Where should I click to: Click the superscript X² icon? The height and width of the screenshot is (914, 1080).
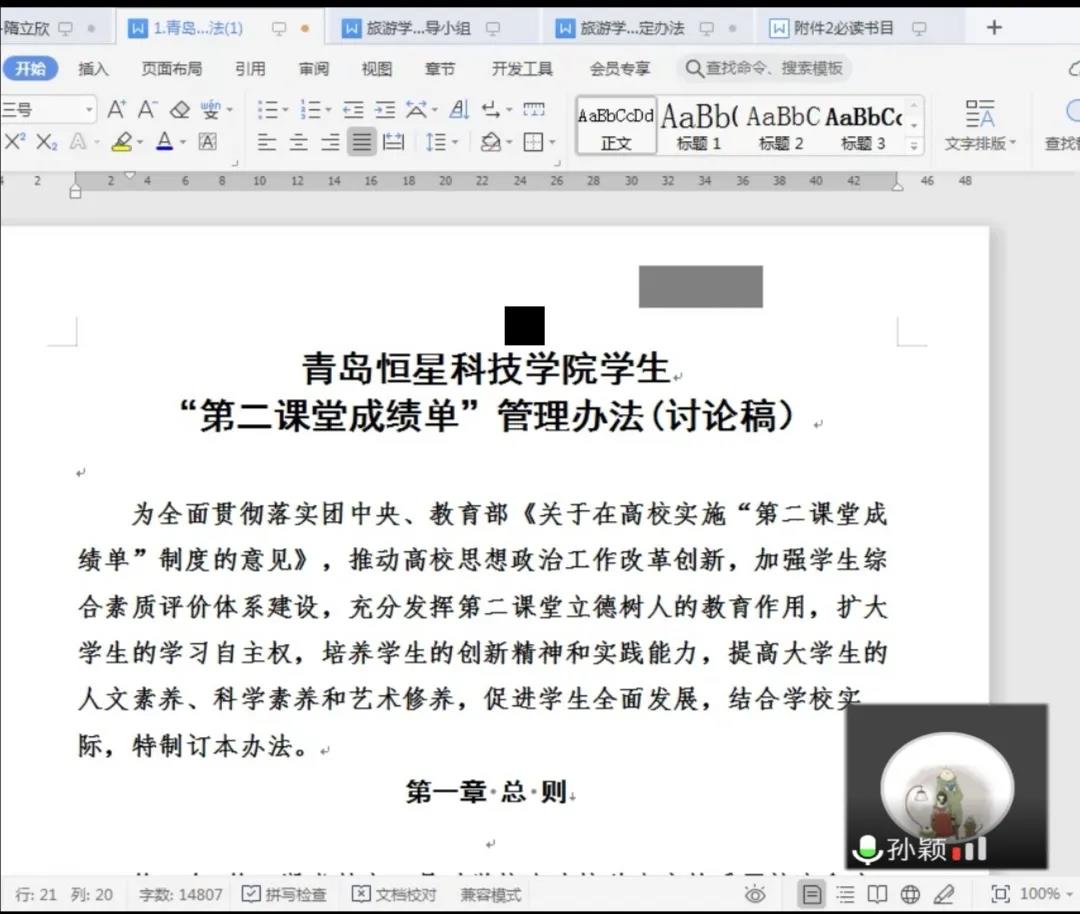click(14, 142)
